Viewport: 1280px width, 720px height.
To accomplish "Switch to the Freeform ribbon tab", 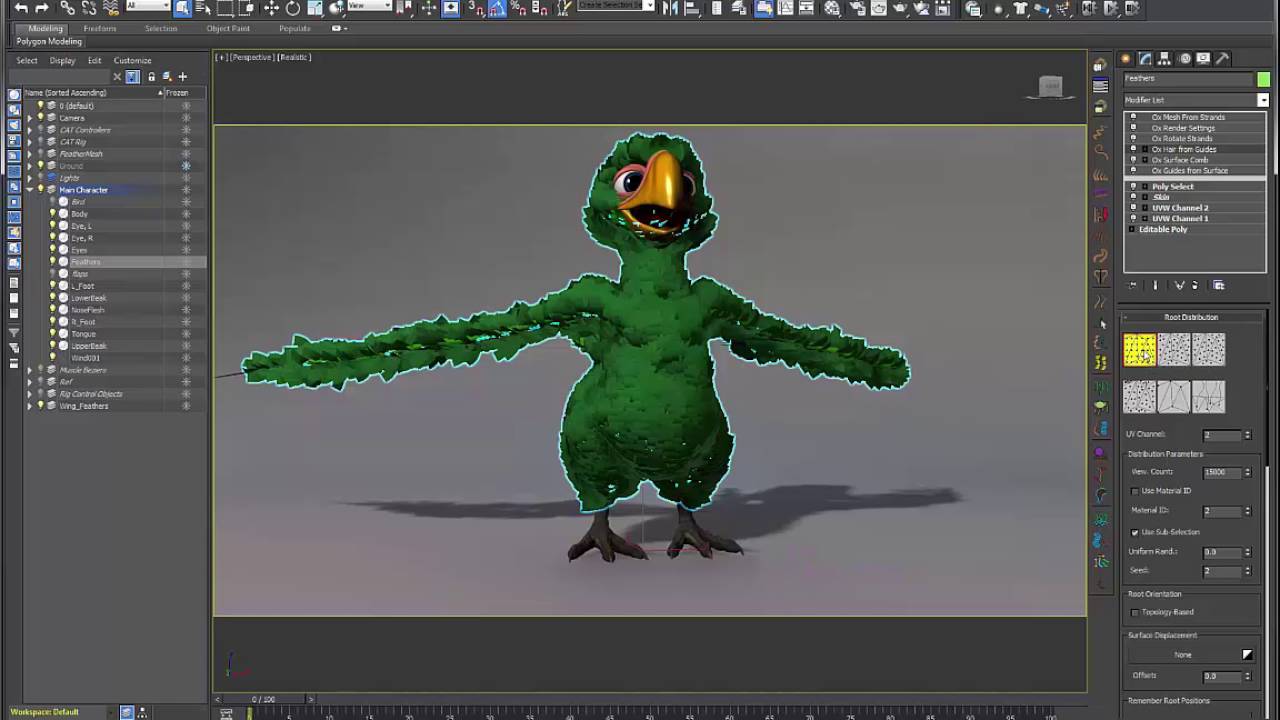I will point(100,28).
